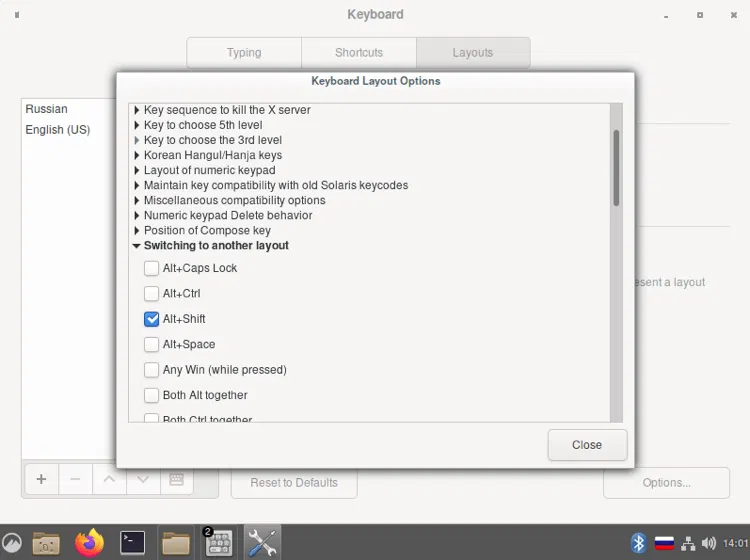Close the Keyboard Layout Options dialog
The width and height of the screenshot is (750, 560).
click(587, 445)
